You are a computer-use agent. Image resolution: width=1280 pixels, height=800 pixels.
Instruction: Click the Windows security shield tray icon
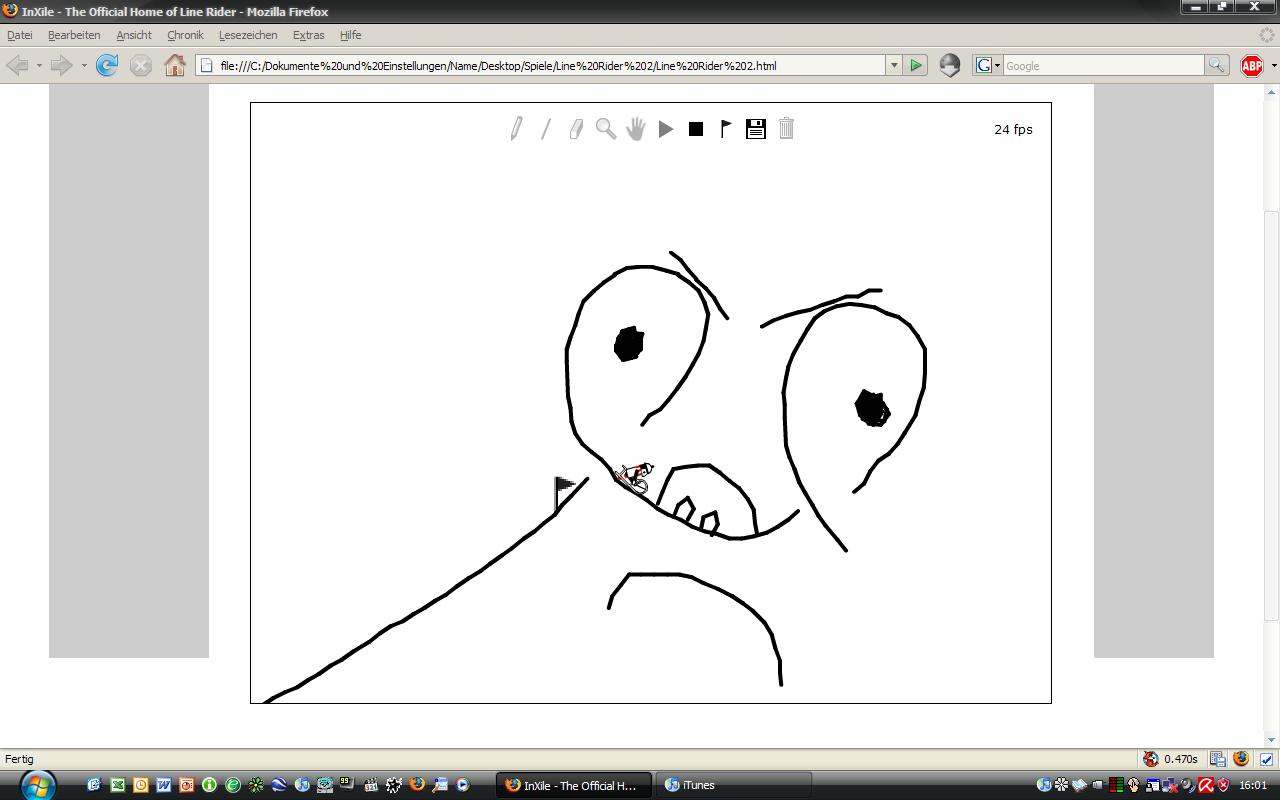[1222, 785]
